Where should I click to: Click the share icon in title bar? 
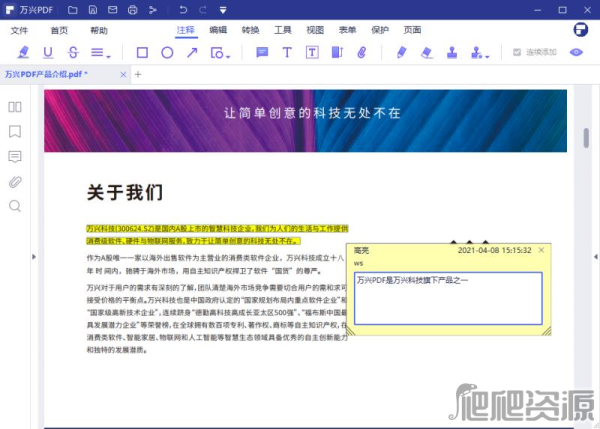153,10
